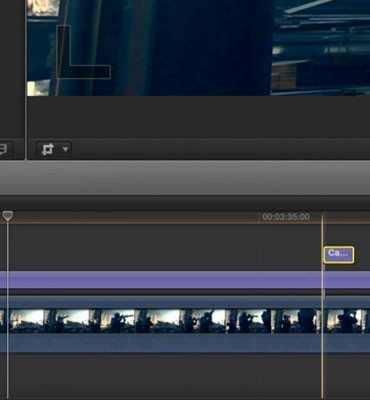Open the dropdown arrow beside Crop tool
The height and width of the screenshot is (400, 370).
(x=65, y=149)
